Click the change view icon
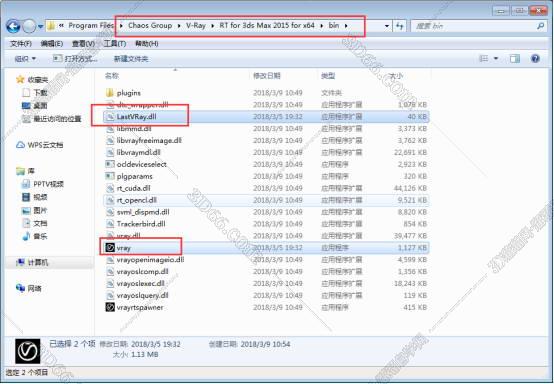554x384 pixels. tap(483, 58)
